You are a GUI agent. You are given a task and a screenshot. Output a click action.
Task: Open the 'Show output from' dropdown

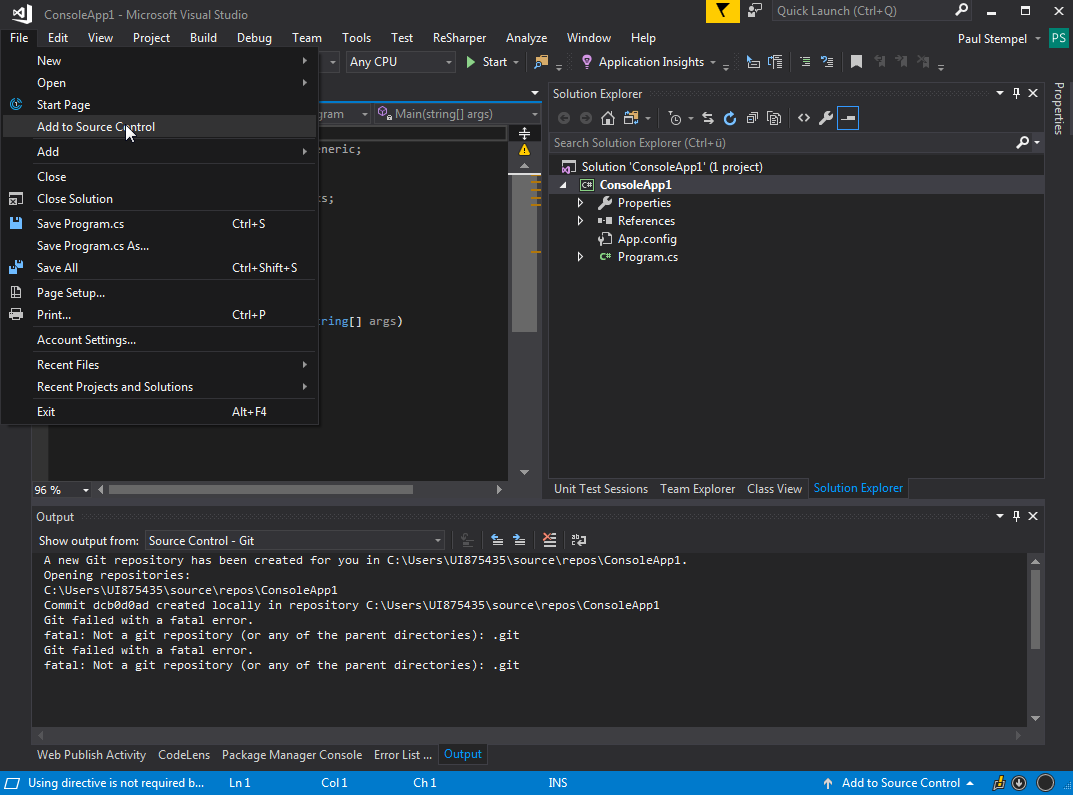295,540
